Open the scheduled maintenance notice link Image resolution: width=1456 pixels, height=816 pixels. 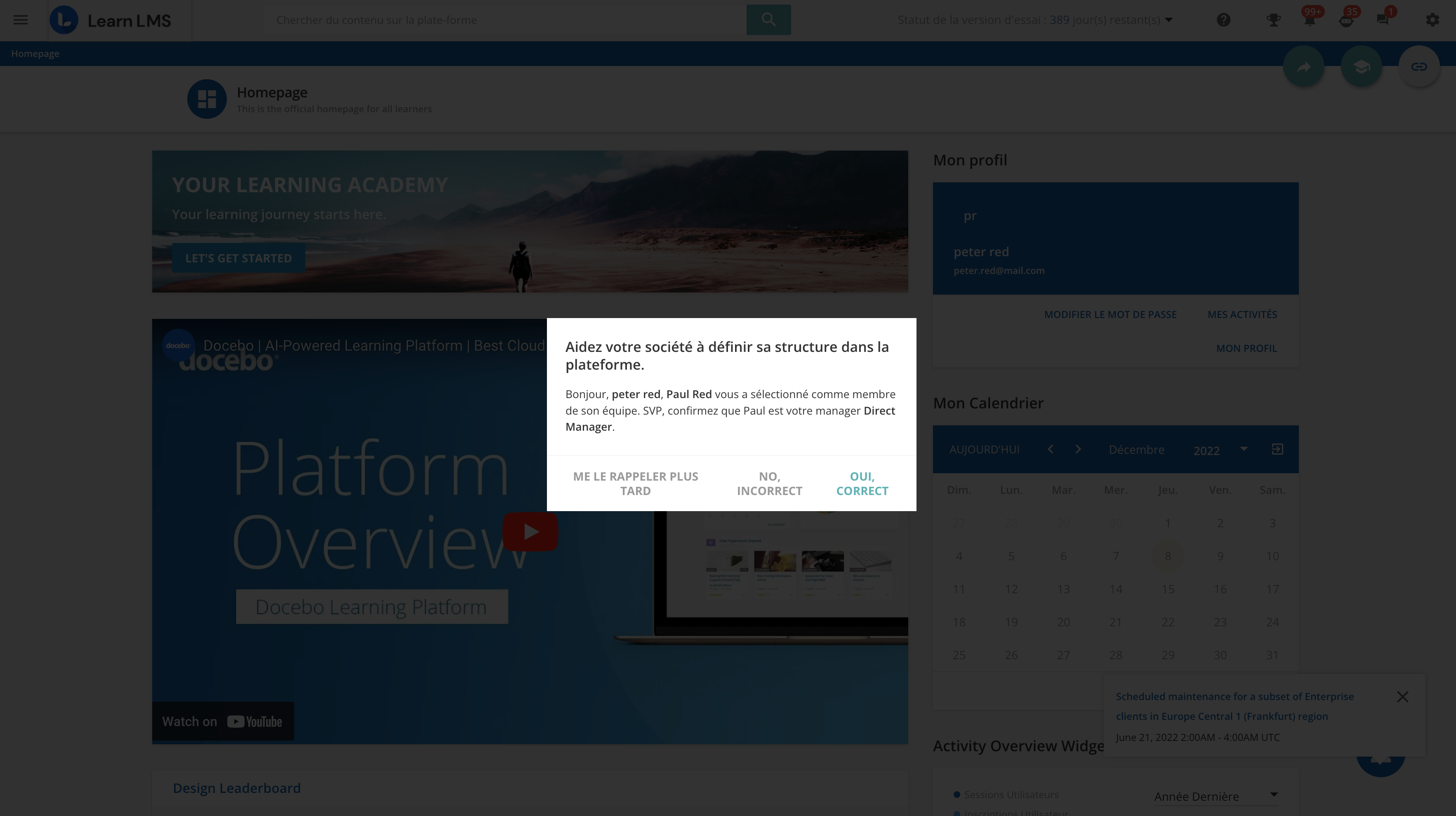click(1235, 706)
